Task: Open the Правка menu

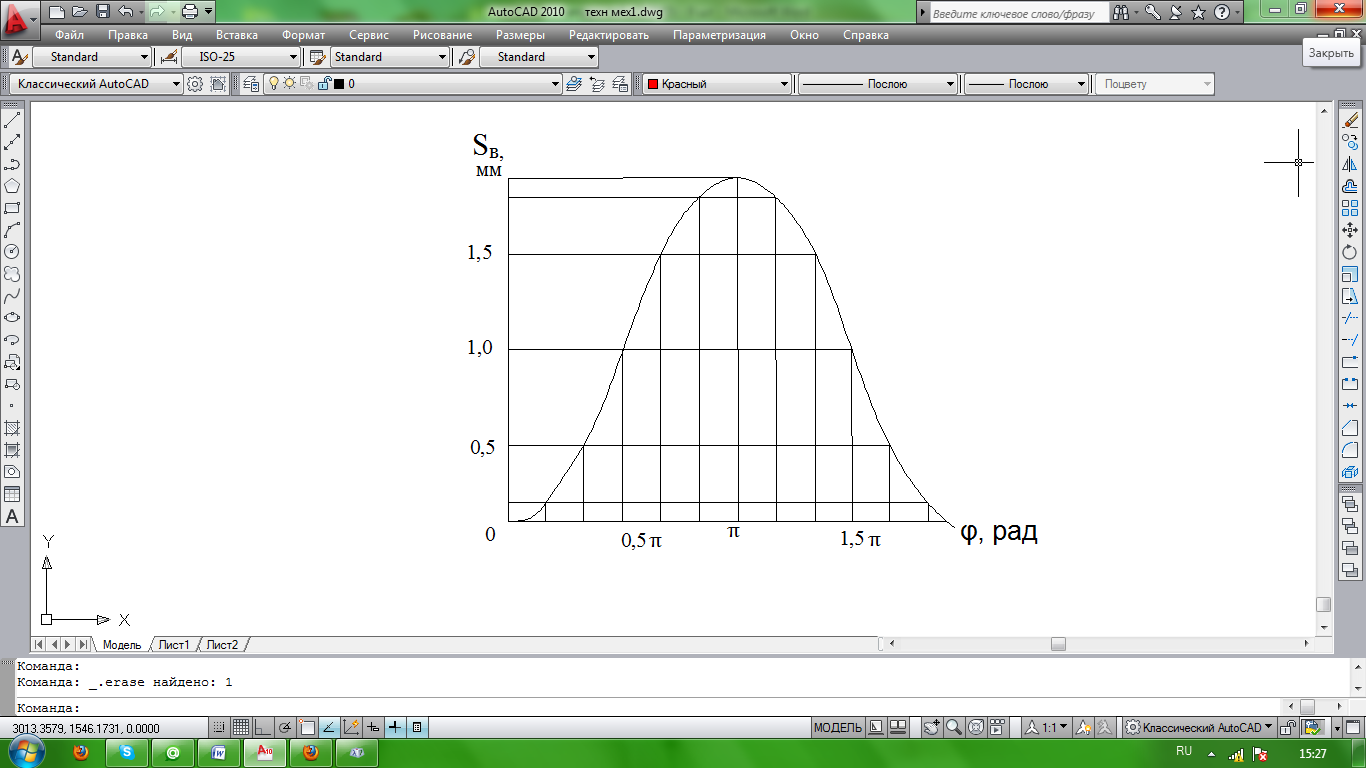Action: point(128,35)
